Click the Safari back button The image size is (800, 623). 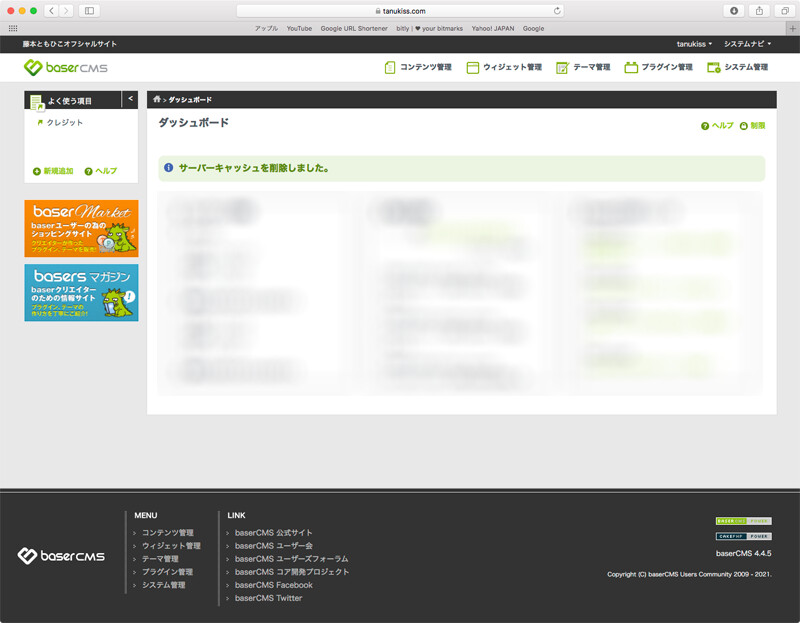click(51, 11)
